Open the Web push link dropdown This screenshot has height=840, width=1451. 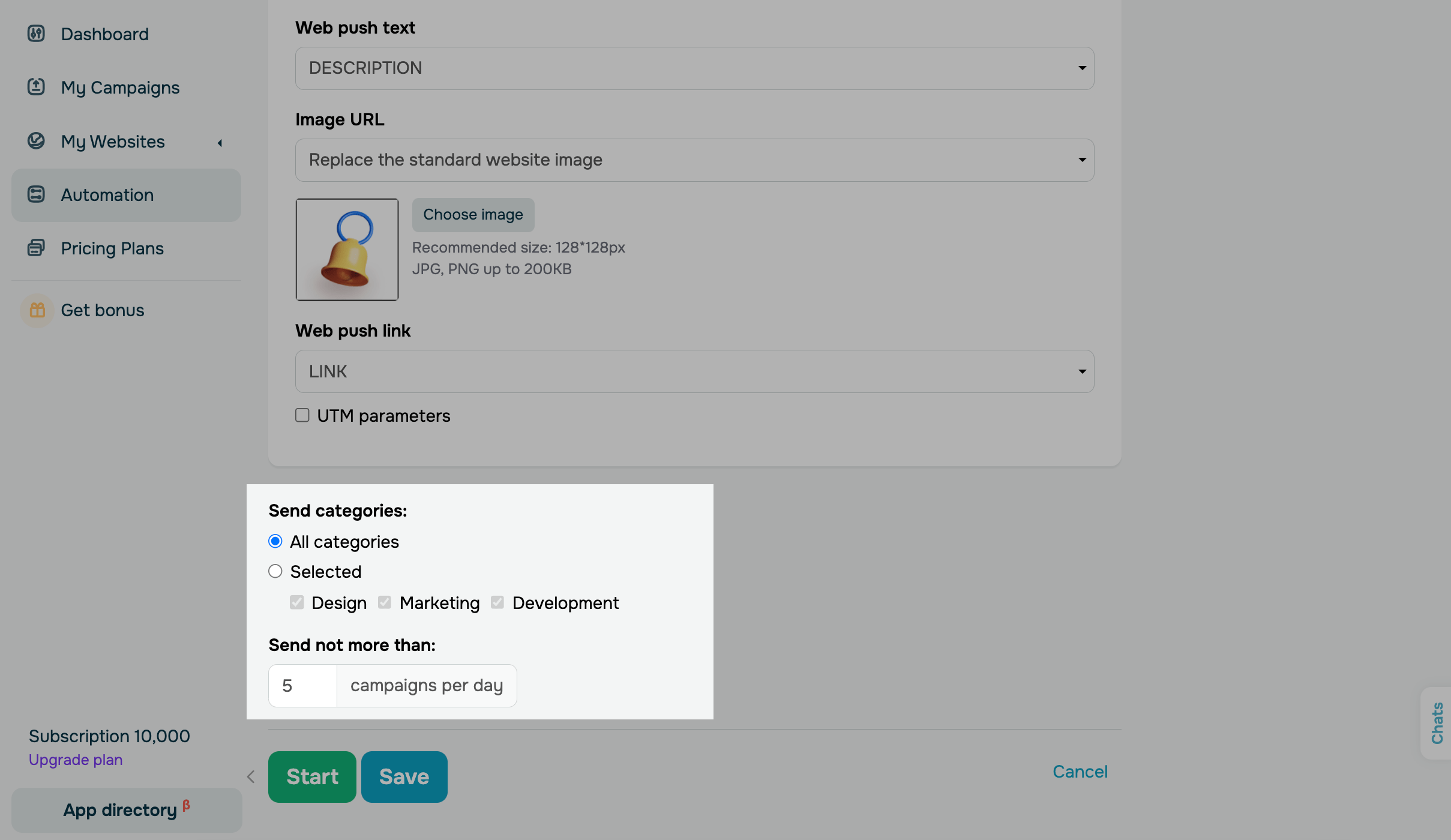point(694,371)
